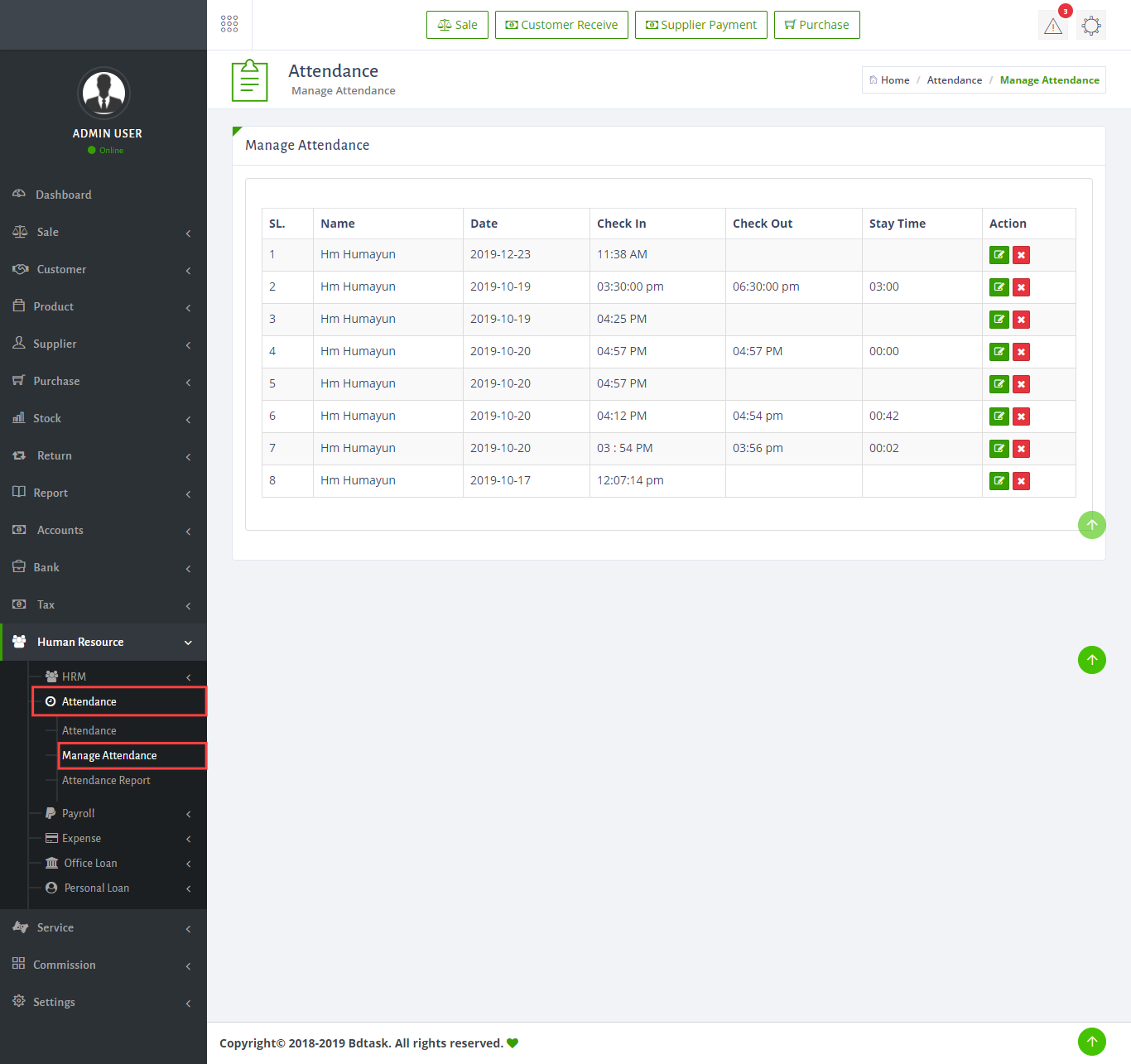
Task: Expand the Payroll submenu
Action: pos(116,814)
